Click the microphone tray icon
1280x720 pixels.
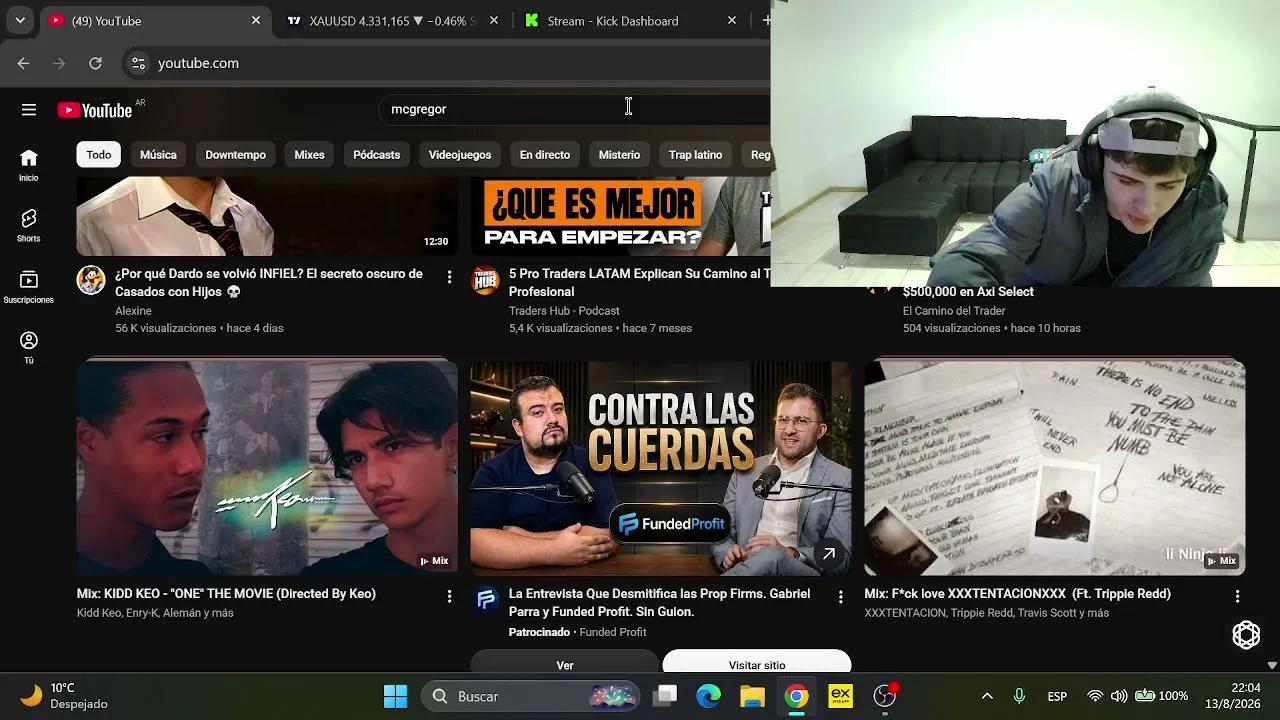pos(1019,696)
